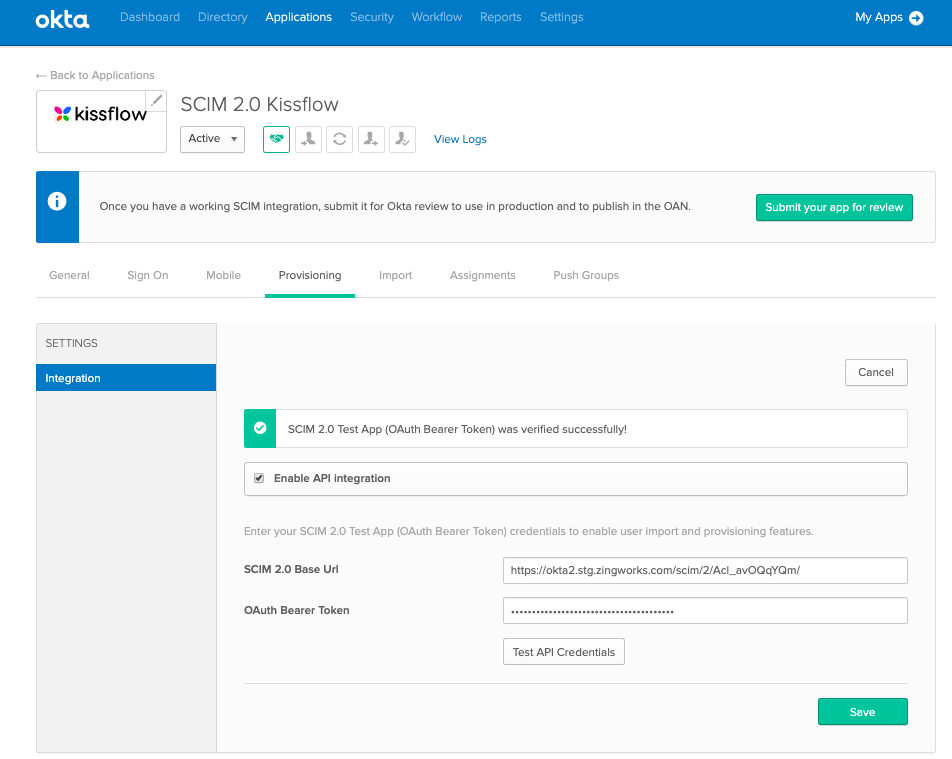The width and height of the screenshot is (952, 759).
Task: Click the Enable API integration label
Action: click(x=332, y=478)
